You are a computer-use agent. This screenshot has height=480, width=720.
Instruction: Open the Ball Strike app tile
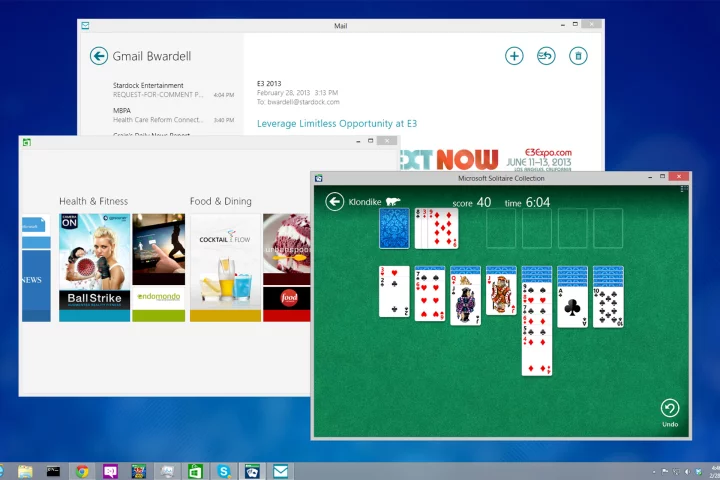click(95, 267)
